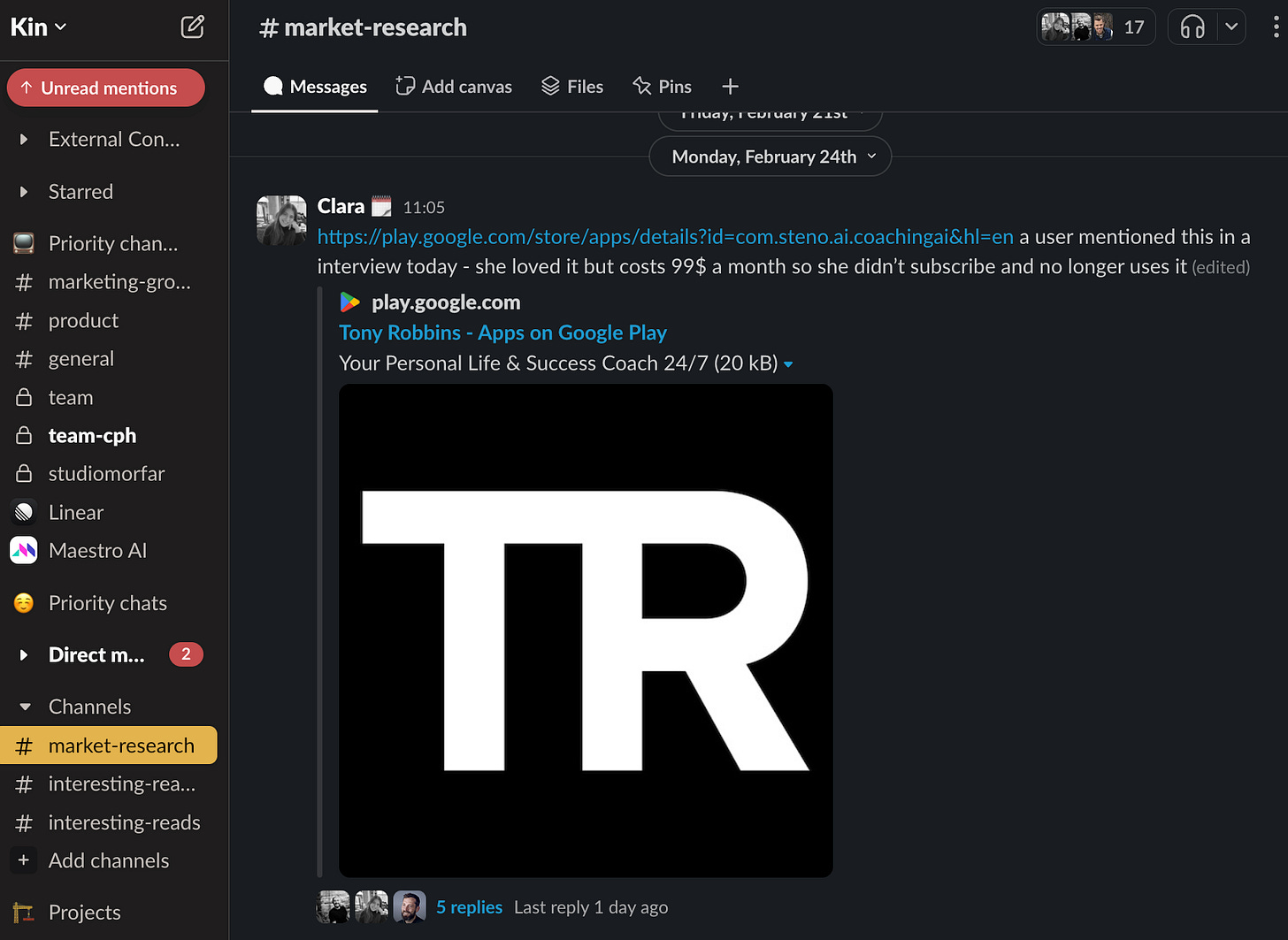Open huddle options dropdown arrow
This screenshot has width=1288, height=940.
[x=1231, y=27]
